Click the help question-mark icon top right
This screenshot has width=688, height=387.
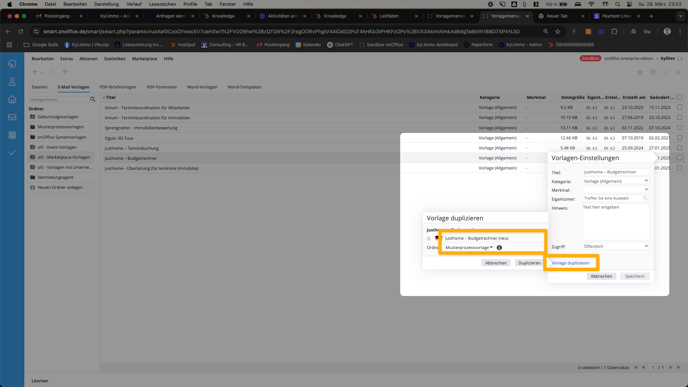click(x=653, y=72)
